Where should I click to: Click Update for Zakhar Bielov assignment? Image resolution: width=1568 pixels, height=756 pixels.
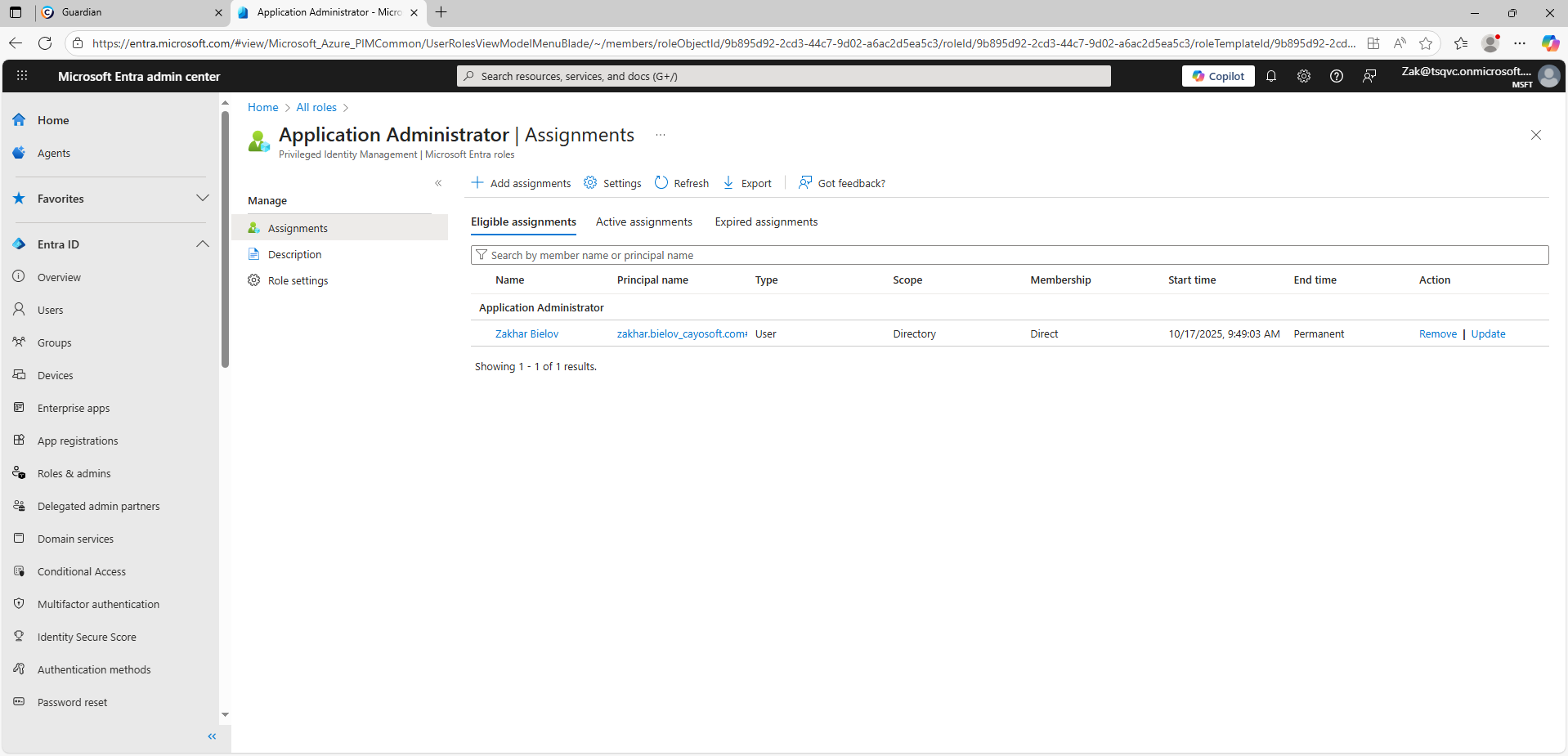click(x=1488, y=334)
